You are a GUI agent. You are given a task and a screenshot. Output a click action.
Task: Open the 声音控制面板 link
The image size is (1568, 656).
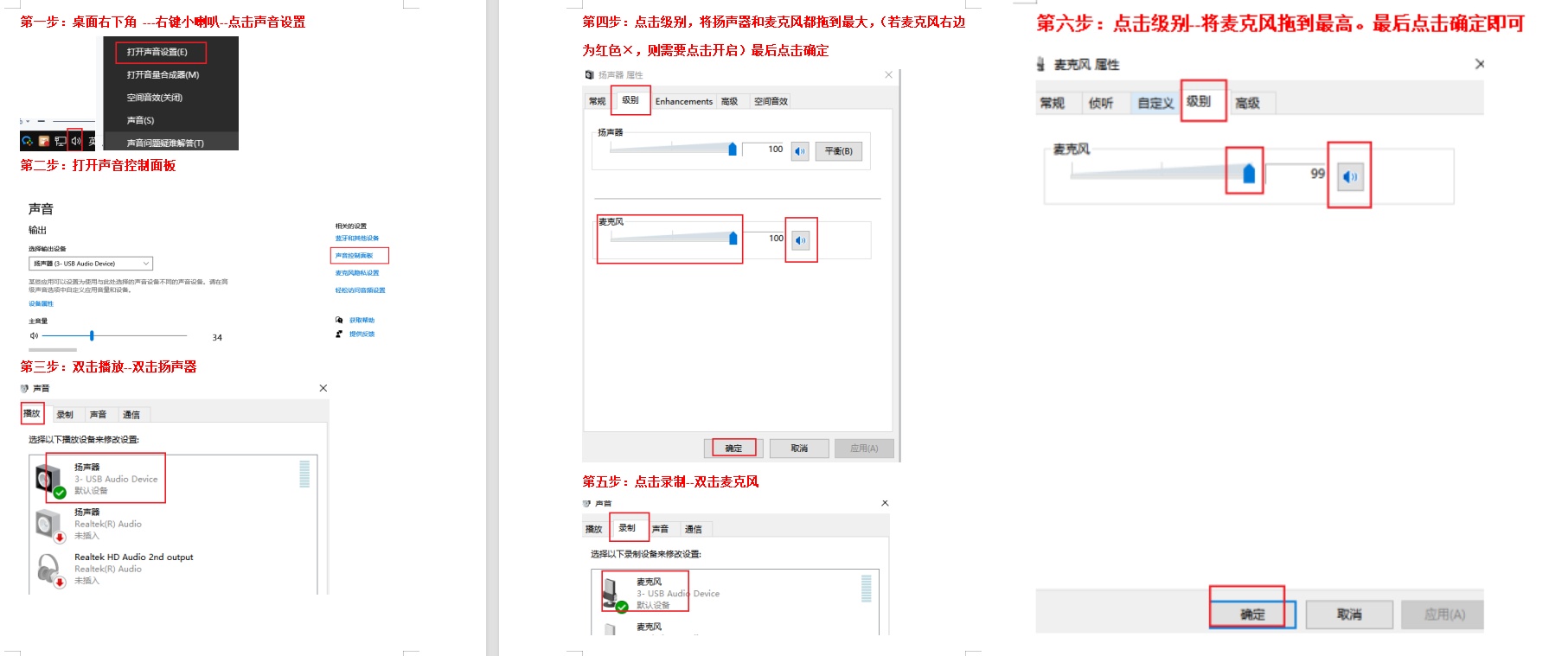click(x=355, y=256)
